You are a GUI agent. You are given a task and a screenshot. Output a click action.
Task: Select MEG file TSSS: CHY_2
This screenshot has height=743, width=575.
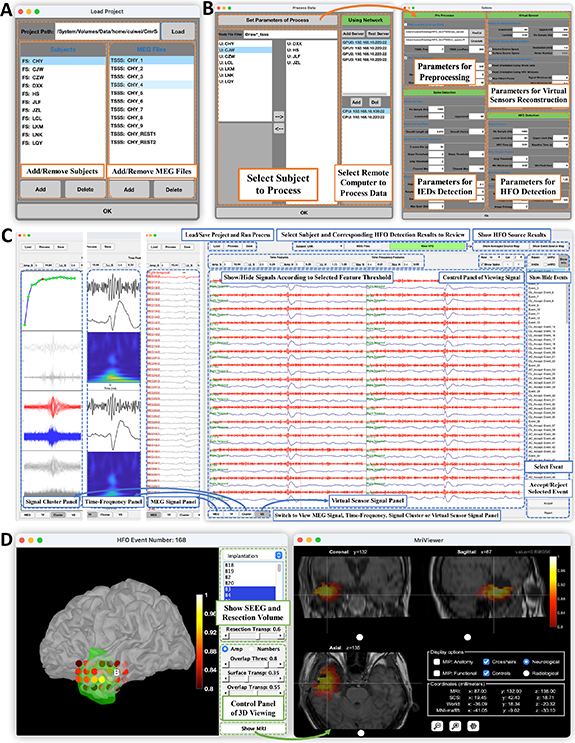[152, 68]
